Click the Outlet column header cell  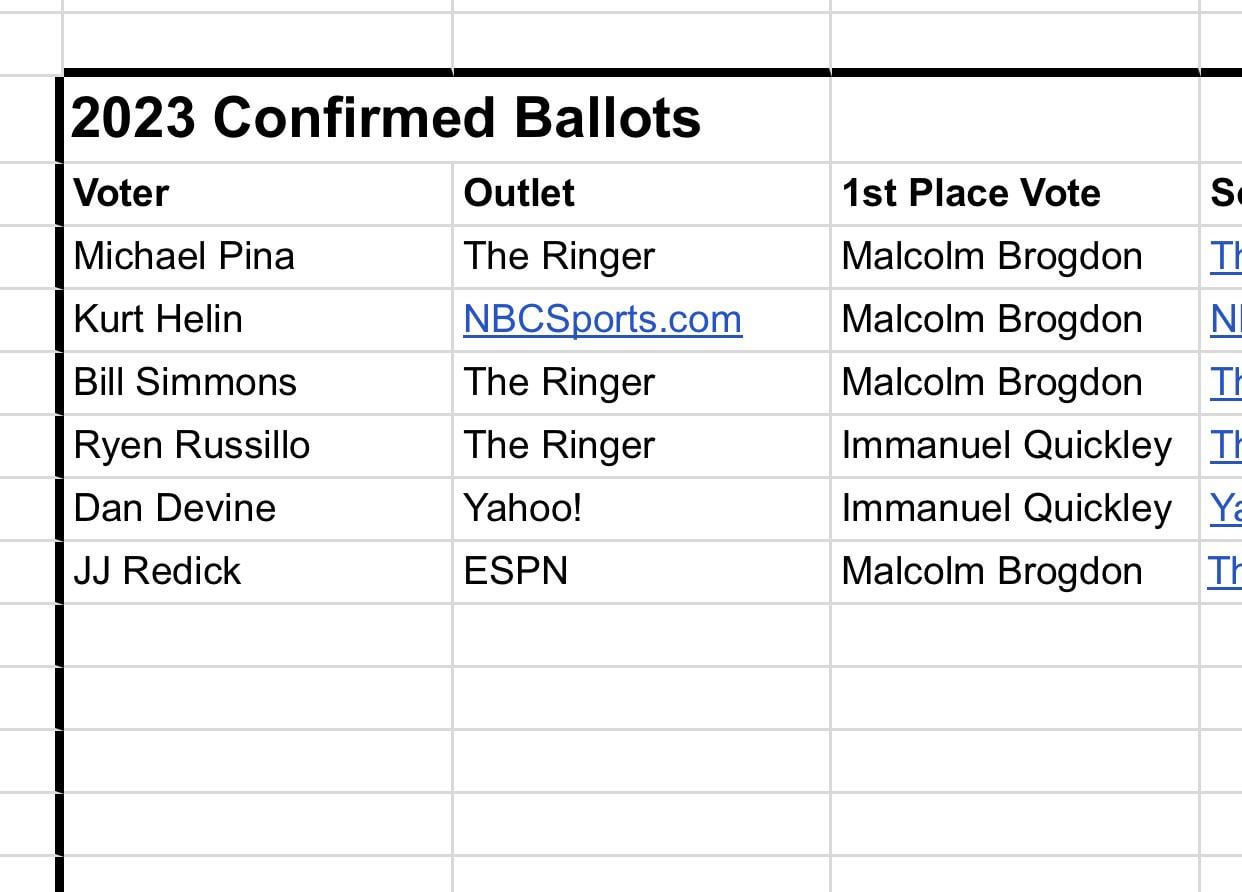click(x=519, y=193)
